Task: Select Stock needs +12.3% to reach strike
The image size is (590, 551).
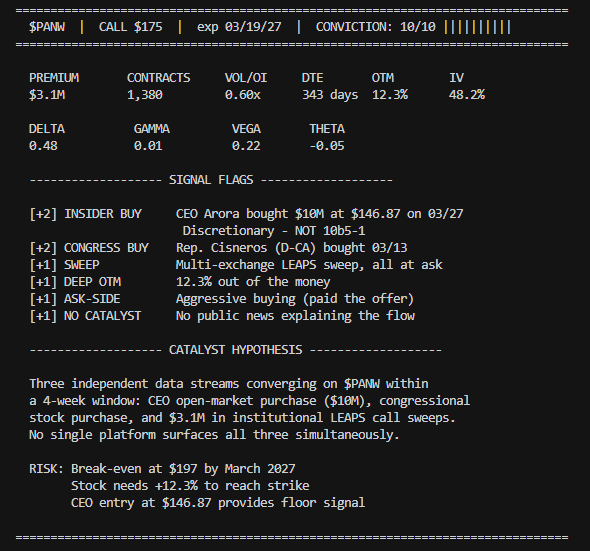Action: tap(190, 486)
